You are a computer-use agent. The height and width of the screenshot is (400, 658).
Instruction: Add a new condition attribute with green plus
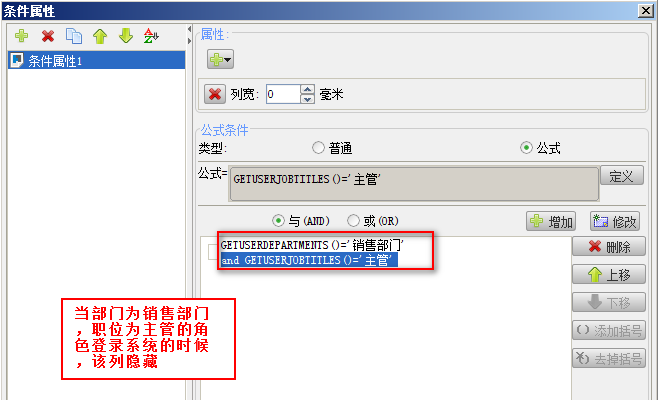tap(21, 36)
